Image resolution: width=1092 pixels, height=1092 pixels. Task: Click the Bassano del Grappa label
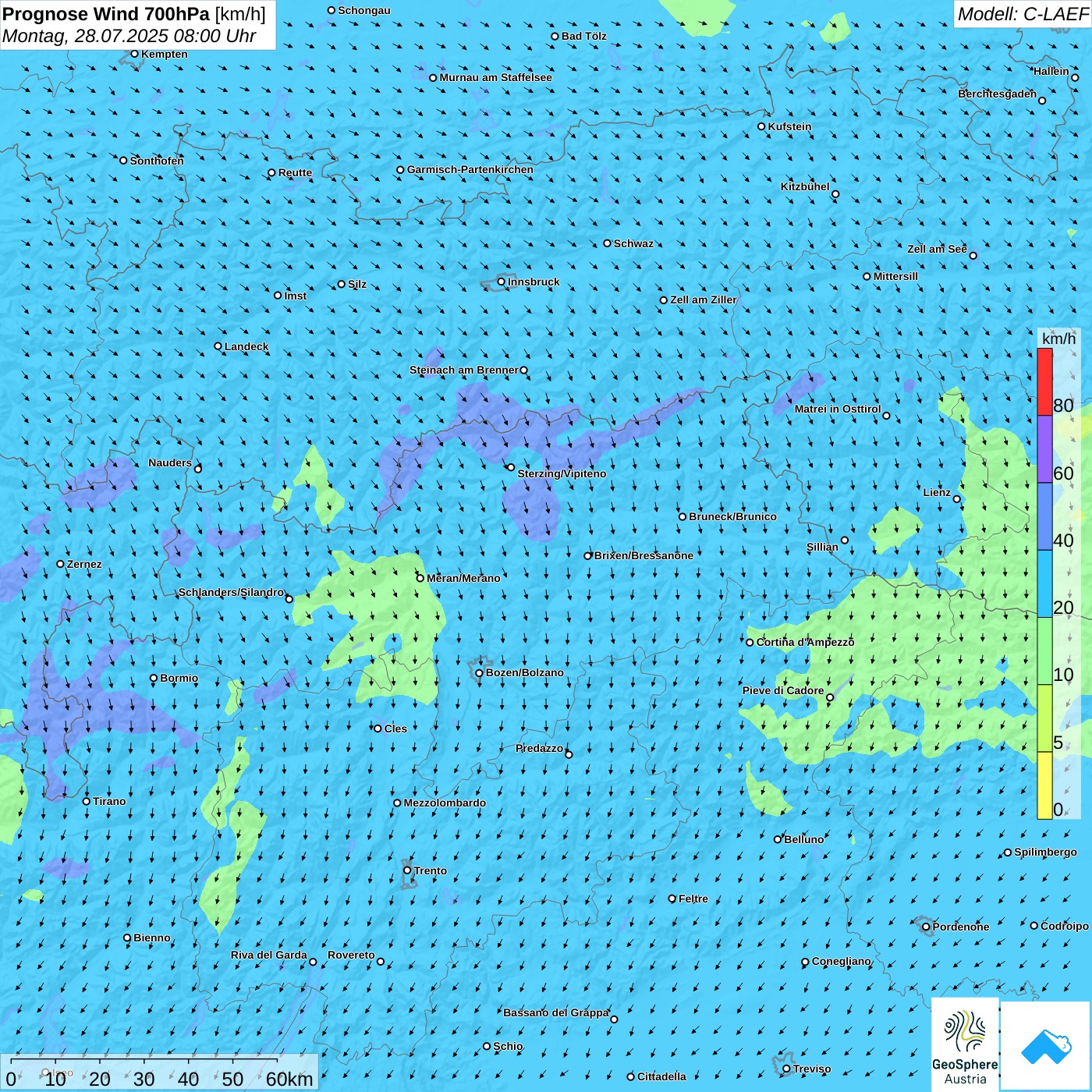click(556, 1012)
